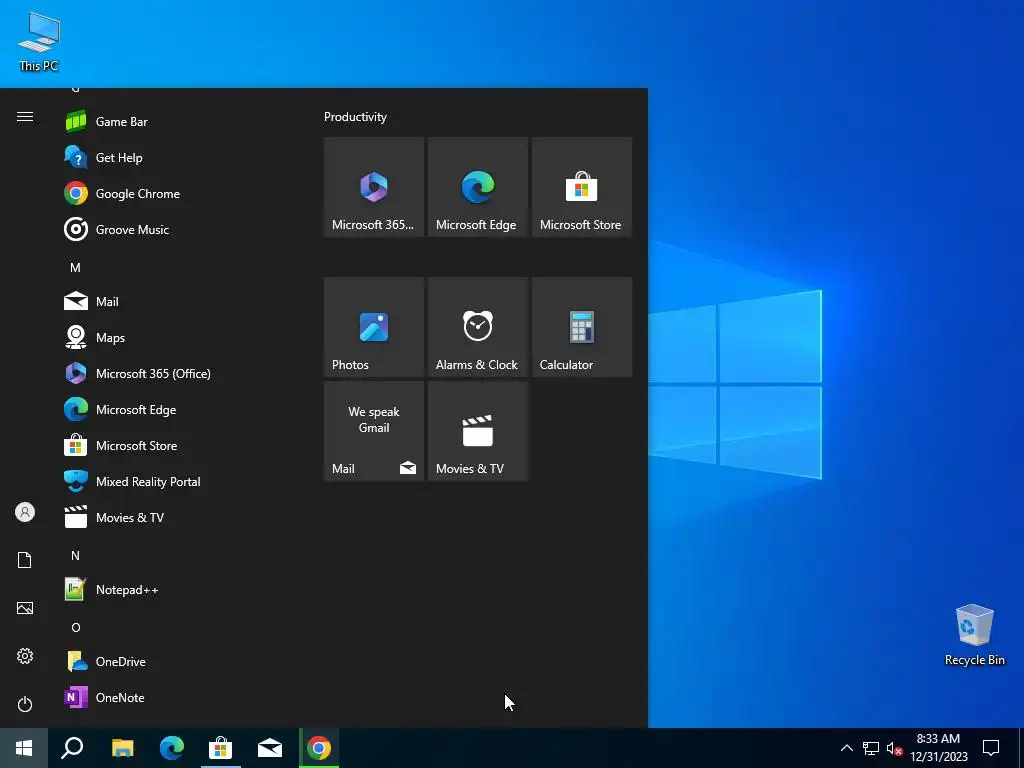Click the Productivity group title
The image size is (1024, 768).
point(355,117)
